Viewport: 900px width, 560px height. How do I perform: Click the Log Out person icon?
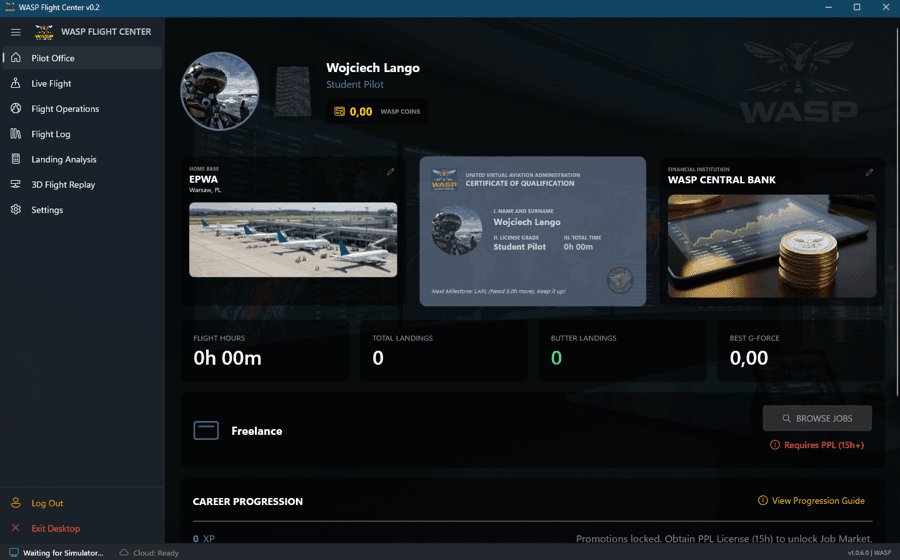point(16,503)
